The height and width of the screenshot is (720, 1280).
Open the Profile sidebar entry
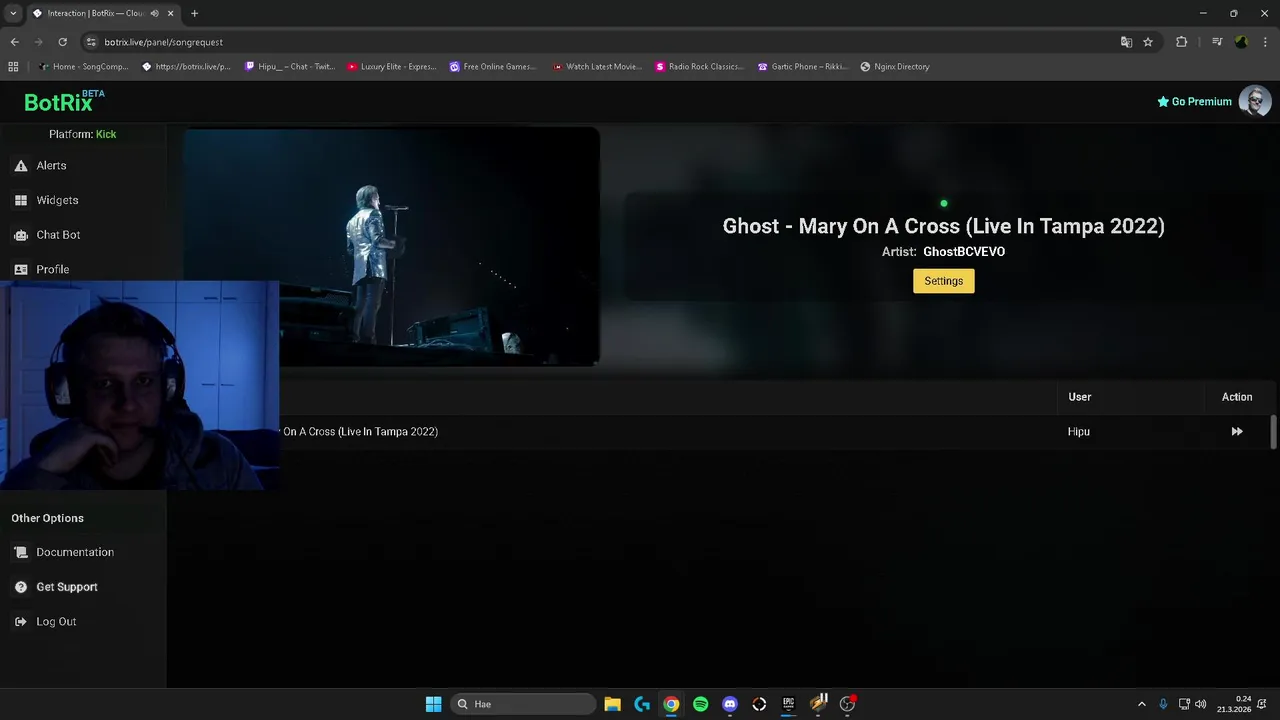[52, 269]
